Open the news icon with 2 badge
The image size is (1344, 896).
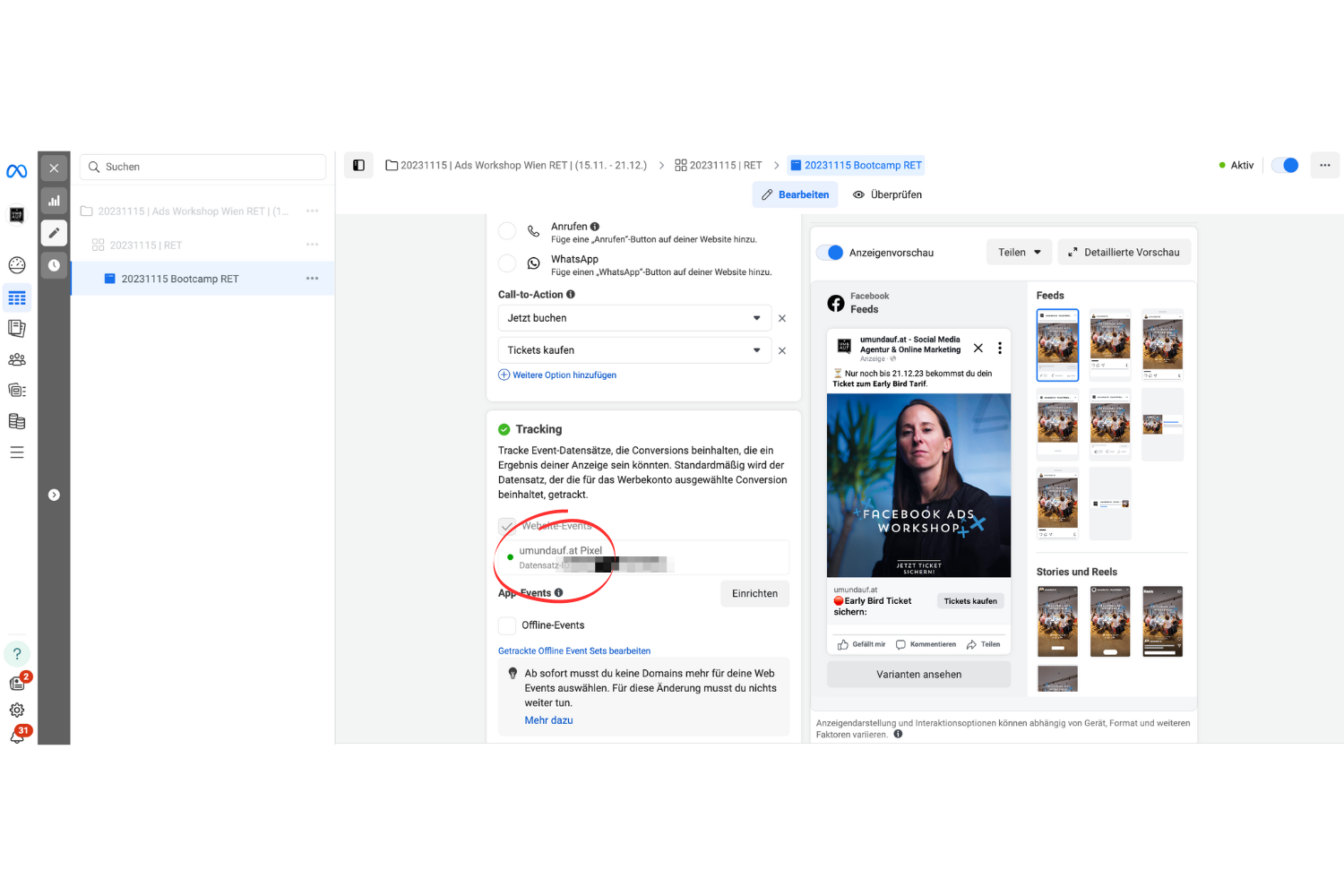17,683
